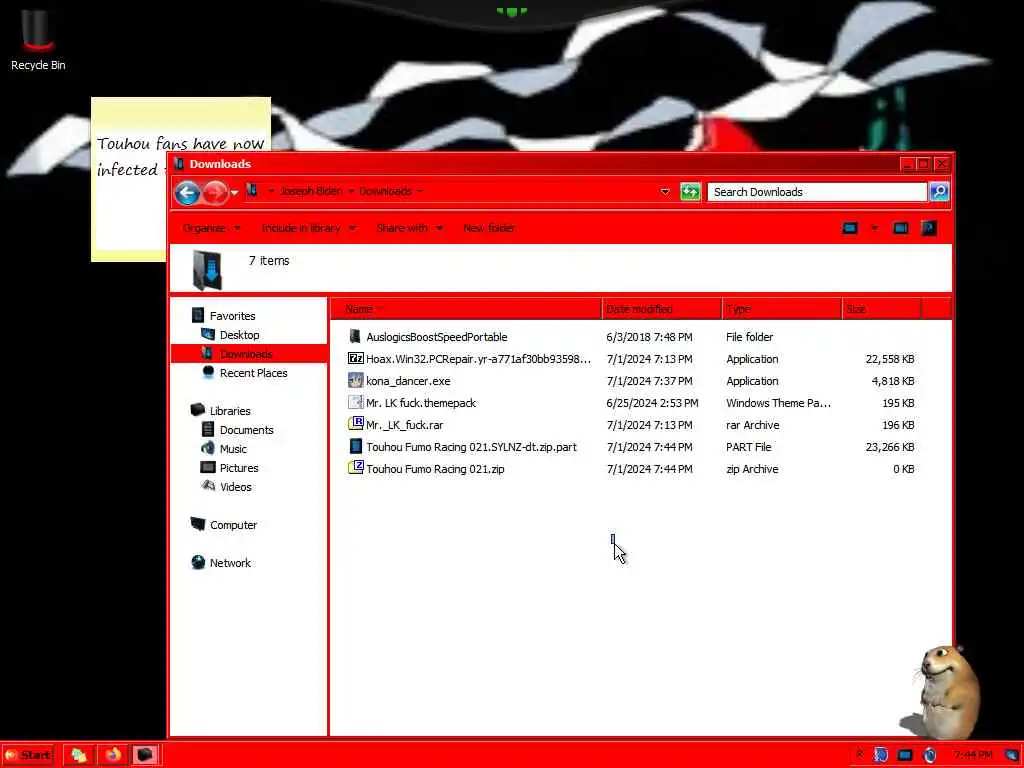Open view options dropdown arrow

click(x=874, y=228)
